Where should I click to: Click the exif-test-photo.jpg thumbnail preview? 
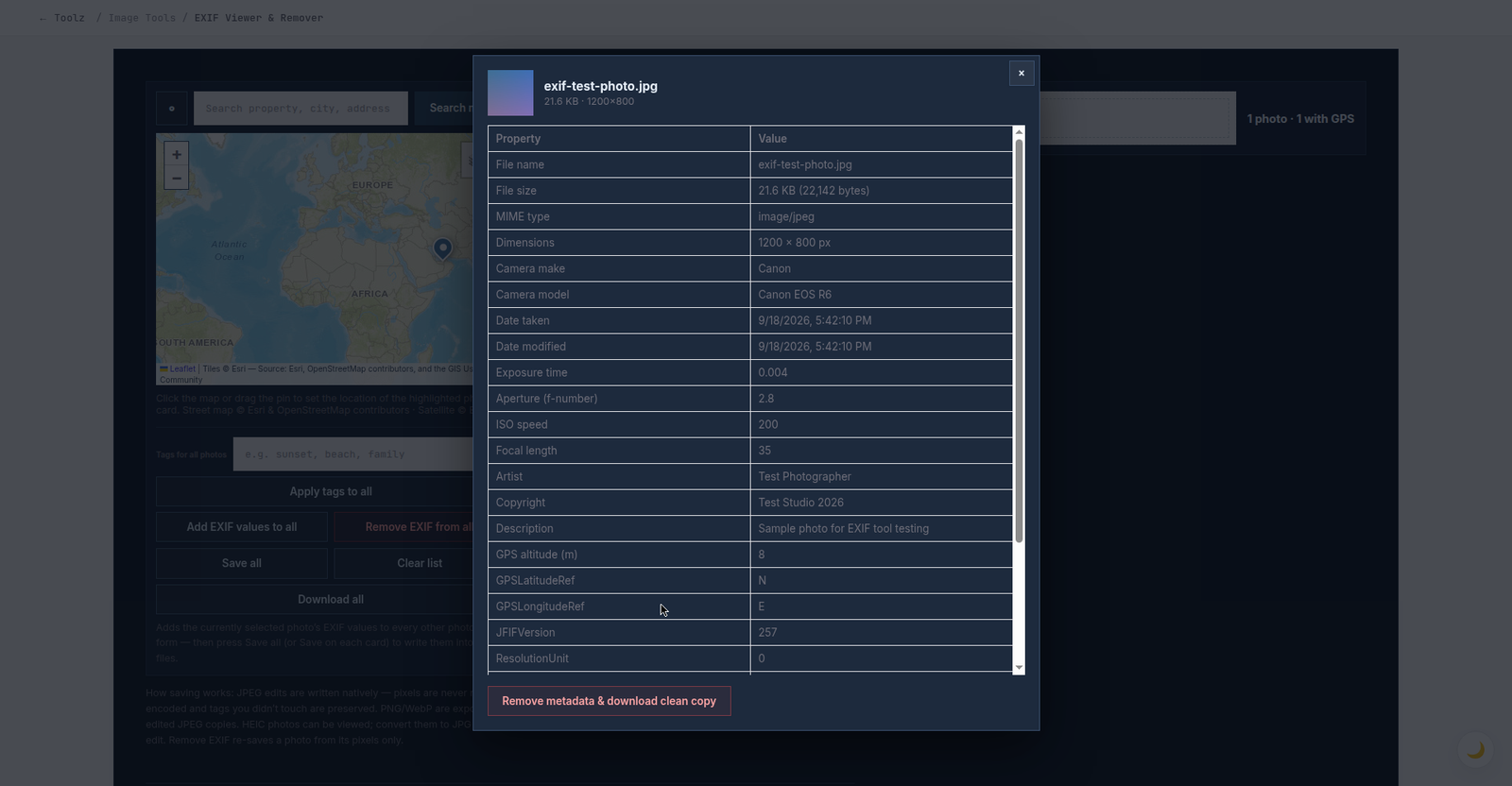(510, 93)
